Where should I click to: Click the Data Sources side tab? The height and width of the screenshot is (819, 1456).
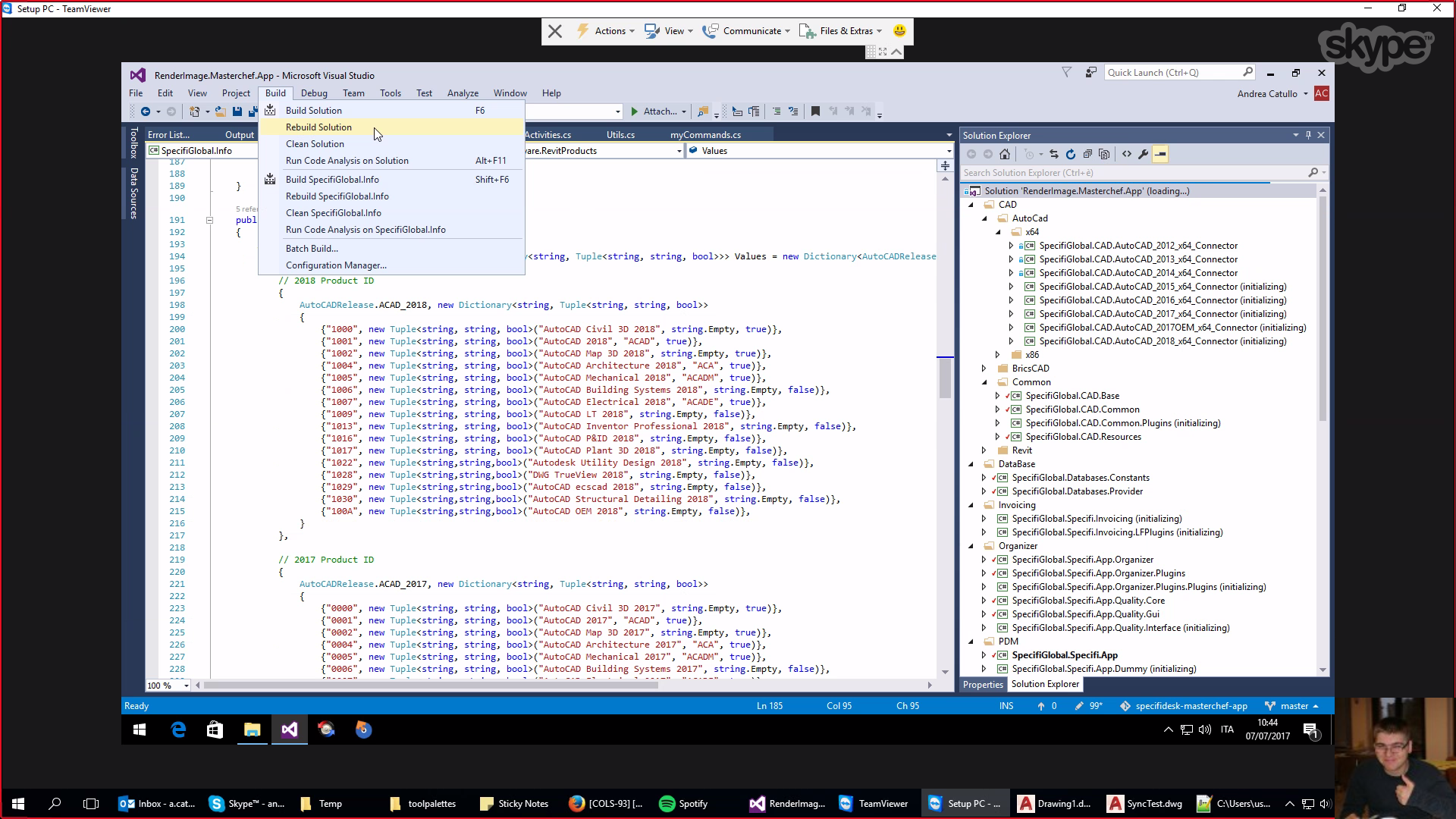tap(133, 193)
